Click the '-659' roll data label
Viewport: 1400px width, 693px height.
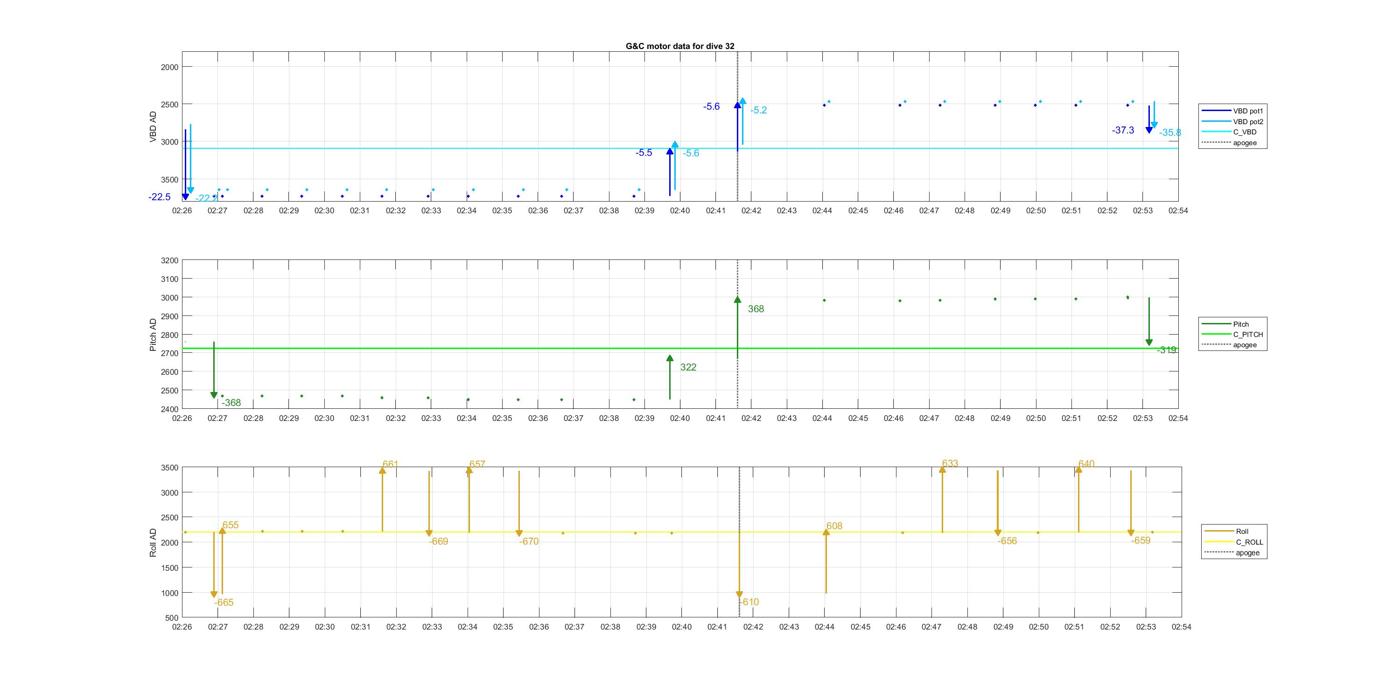[x=1141, y=540]
